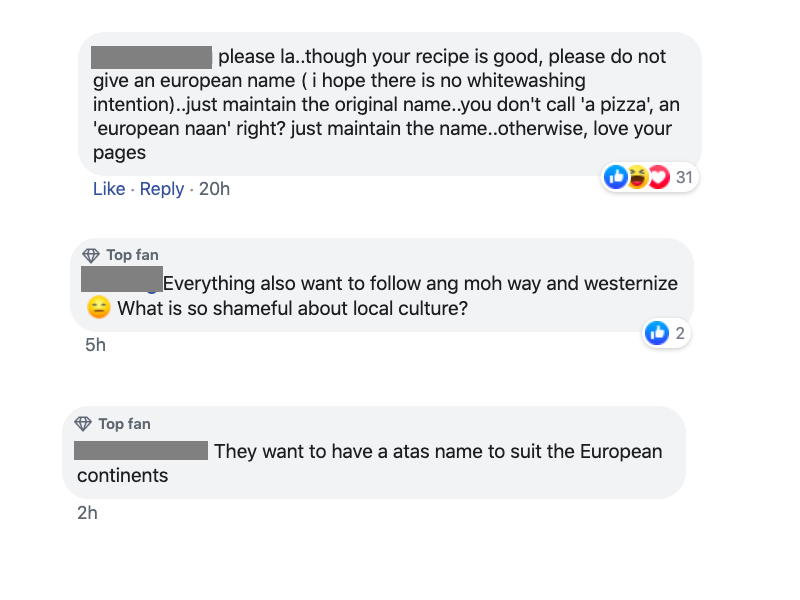Open the redacted author name before 'please la'
This screenshot has height=600, width=800.
(151, 57)
